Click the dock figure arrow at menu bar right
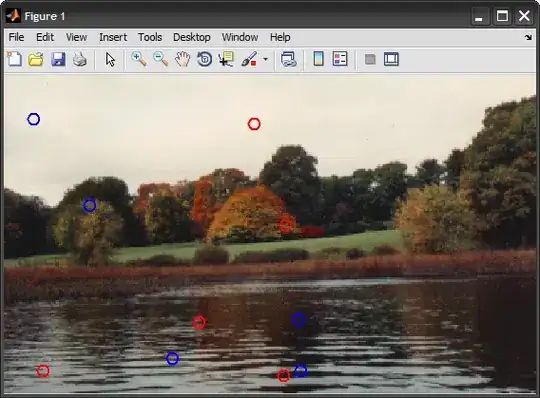The height and width of the screenshot is (398, 540). click(528, 37)
